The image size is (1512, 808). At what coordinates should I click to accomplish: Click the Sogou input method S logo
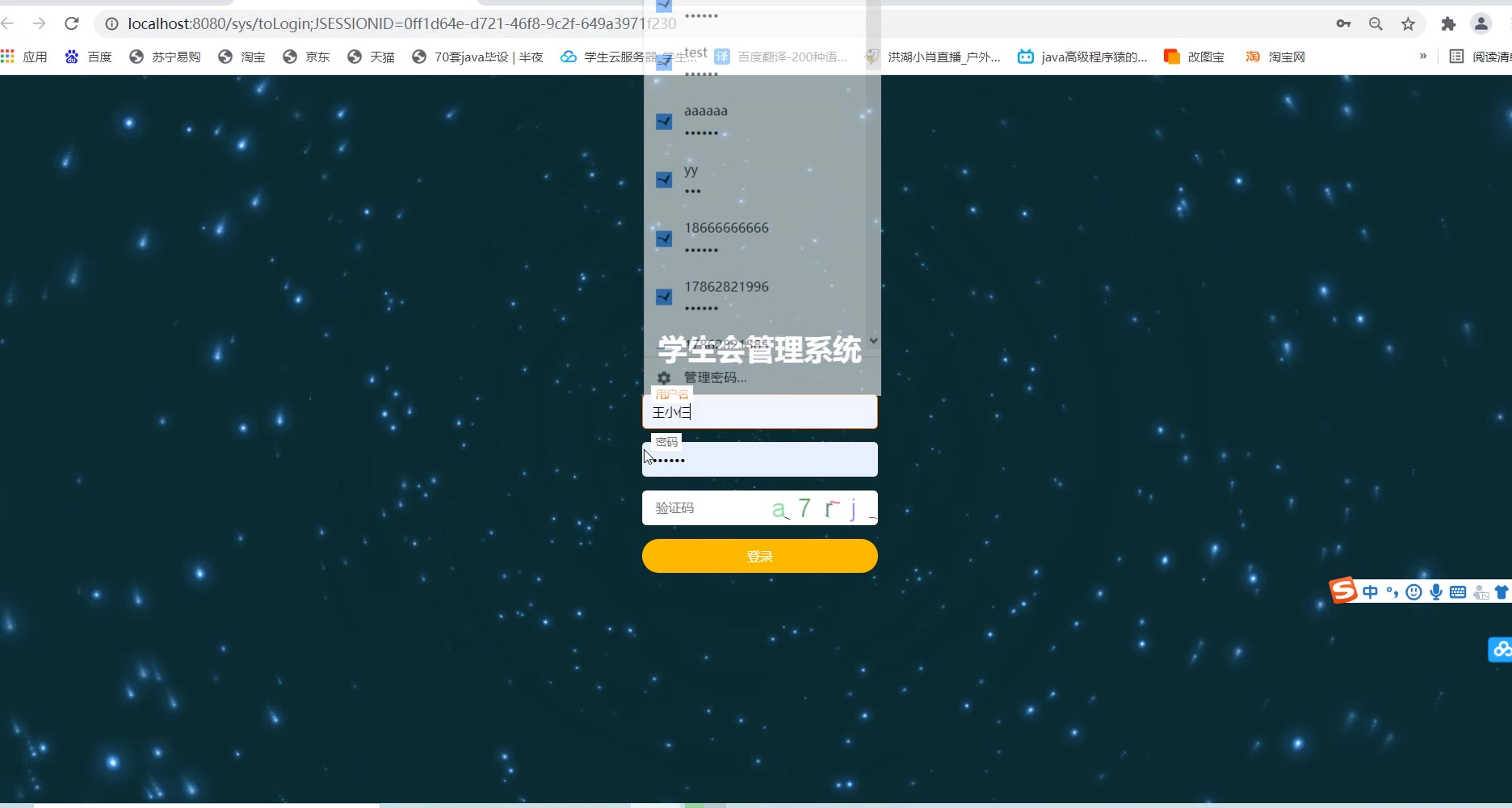(x=1343, y=591)
